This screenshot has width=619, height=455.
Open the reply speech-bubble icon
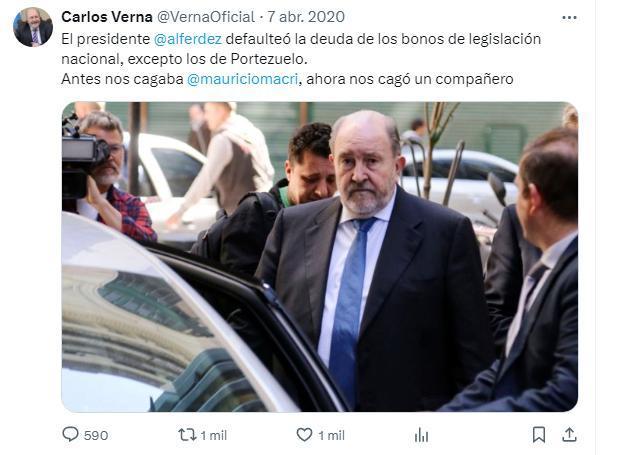click(71, 434)
